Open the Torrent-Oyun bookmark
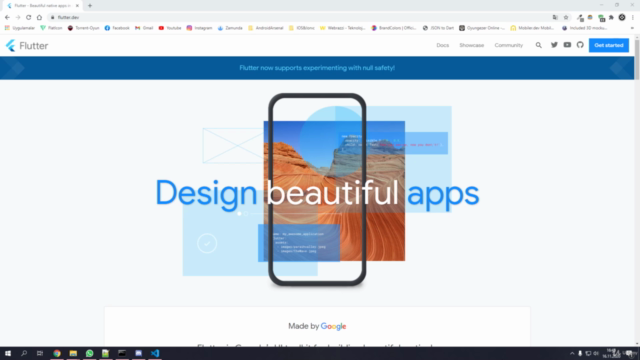Viewport: 640px width, 360px height. (x=83, y=28)
